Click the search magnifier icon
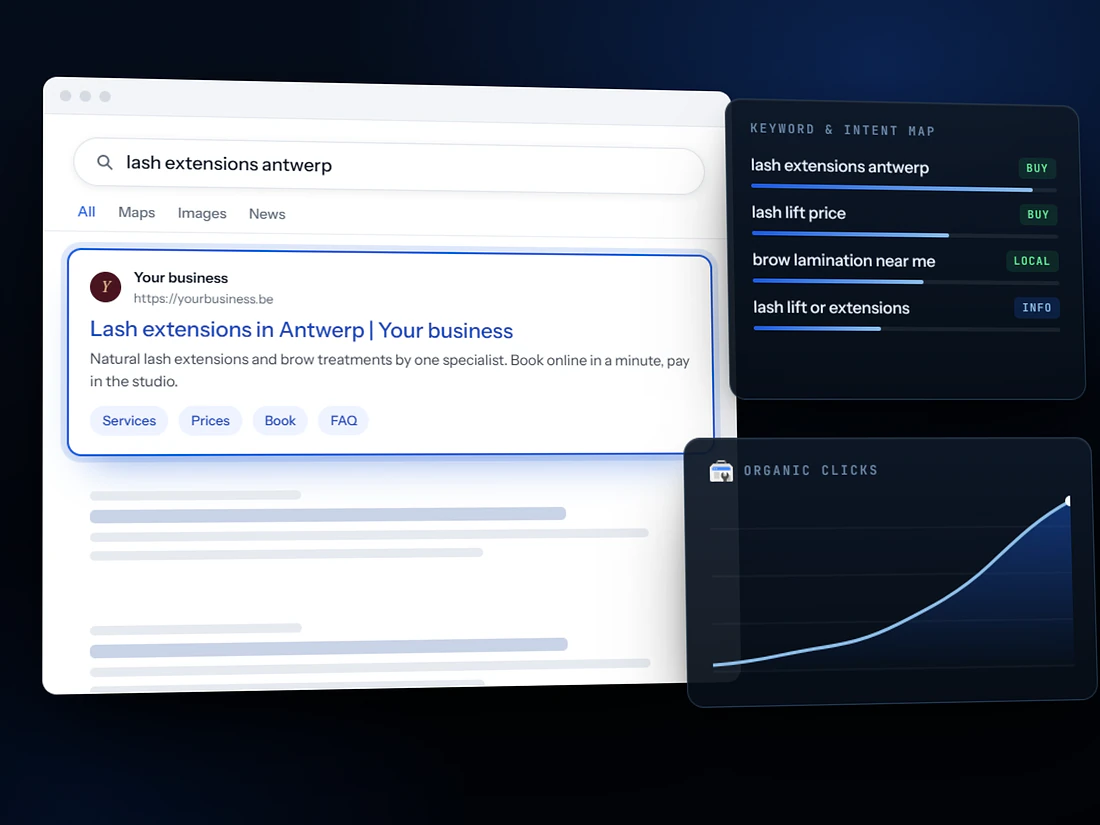The width and height of the screenshot is (1100, 825). tap(105, 163)
